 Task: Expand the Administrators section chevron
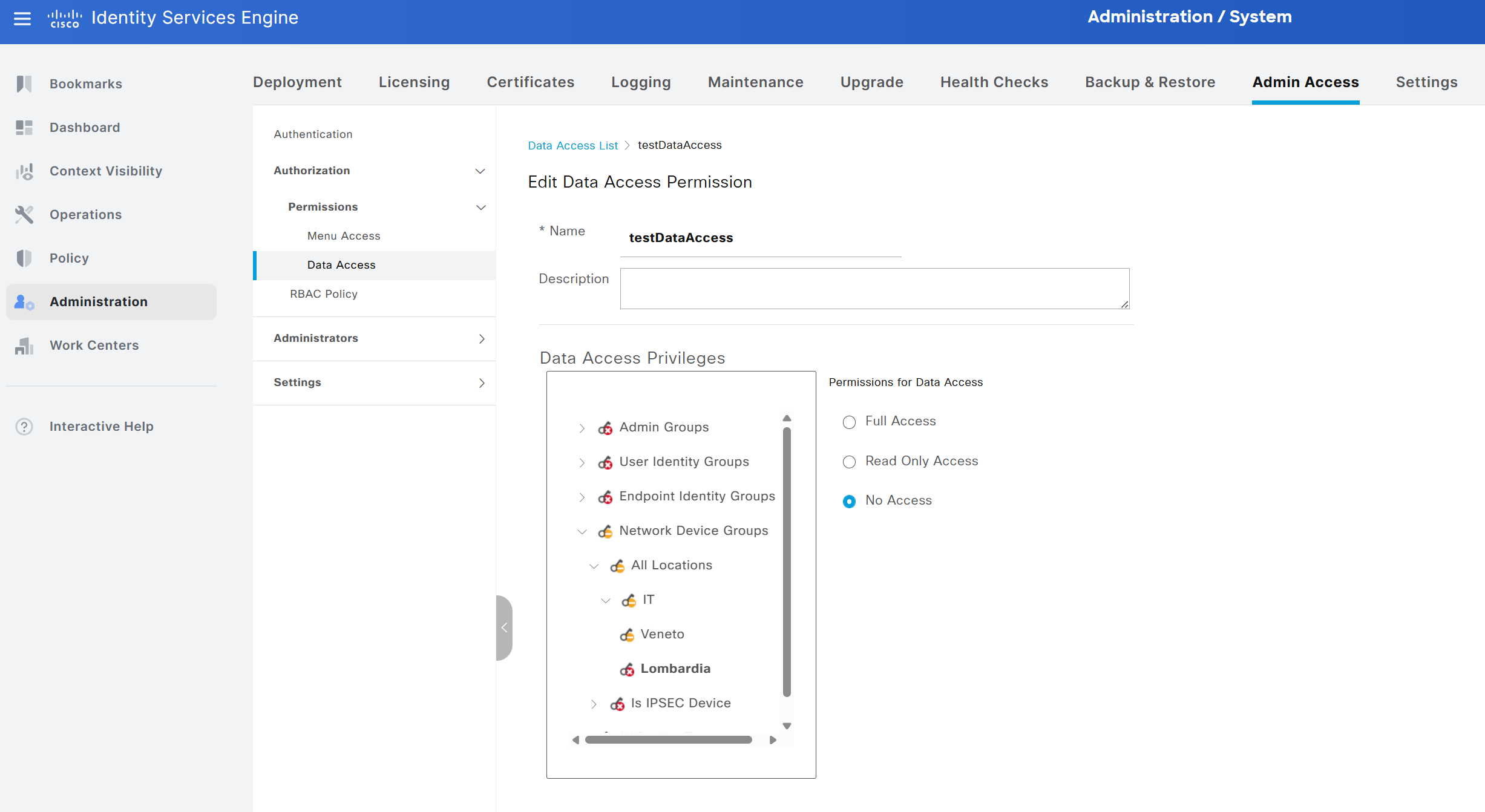coord(482,339)
